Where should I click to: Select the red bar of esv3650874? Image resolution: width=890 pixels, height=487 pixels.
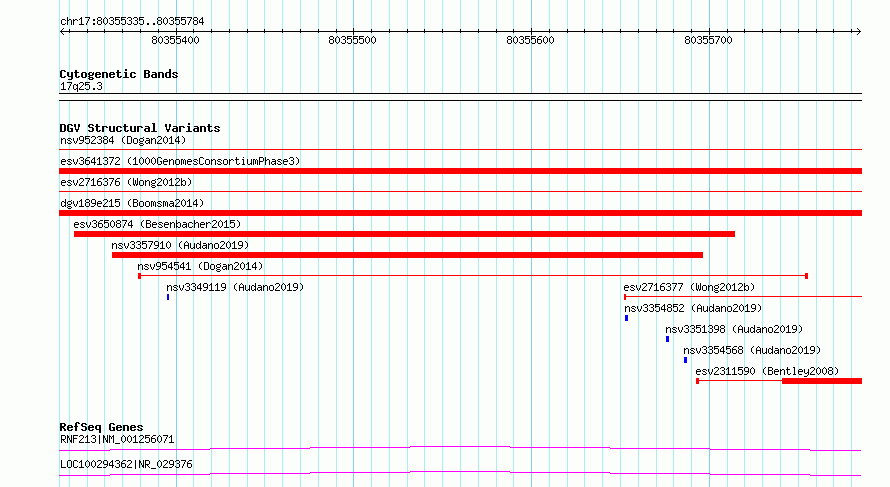(404, 234)
